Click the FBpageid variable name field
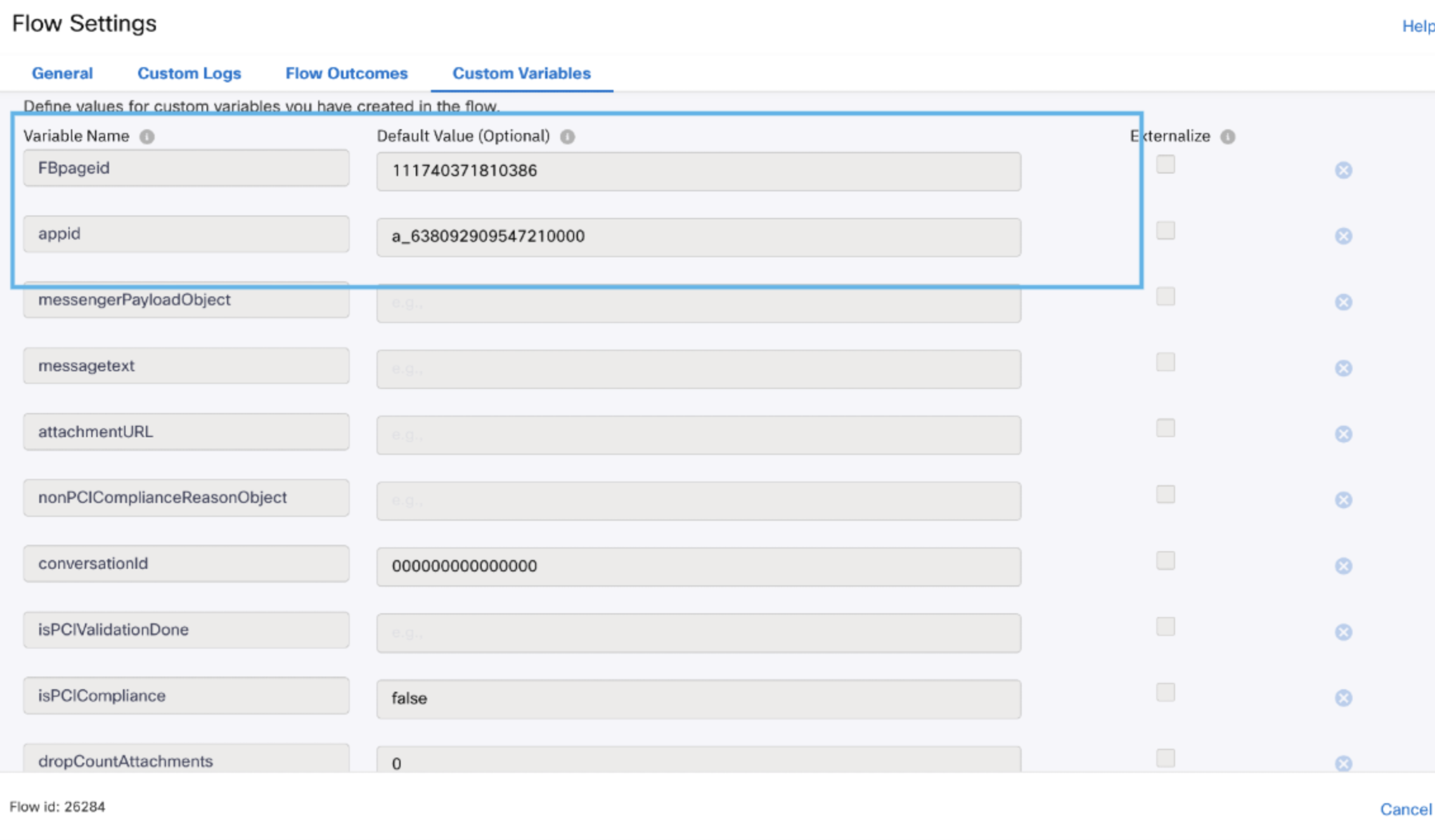The image size is (1435, 840). [186, 168]
